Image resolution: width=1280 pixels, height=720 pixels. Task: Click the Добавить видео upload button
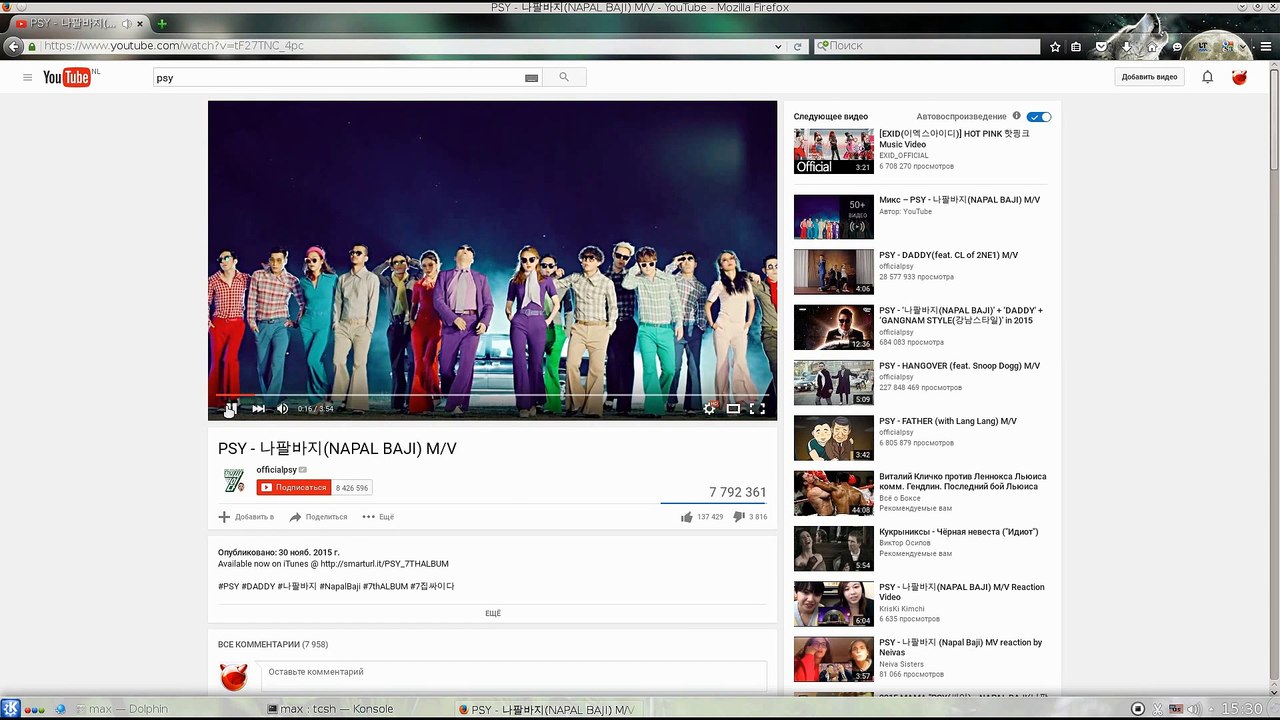(x=1149, y=77)
